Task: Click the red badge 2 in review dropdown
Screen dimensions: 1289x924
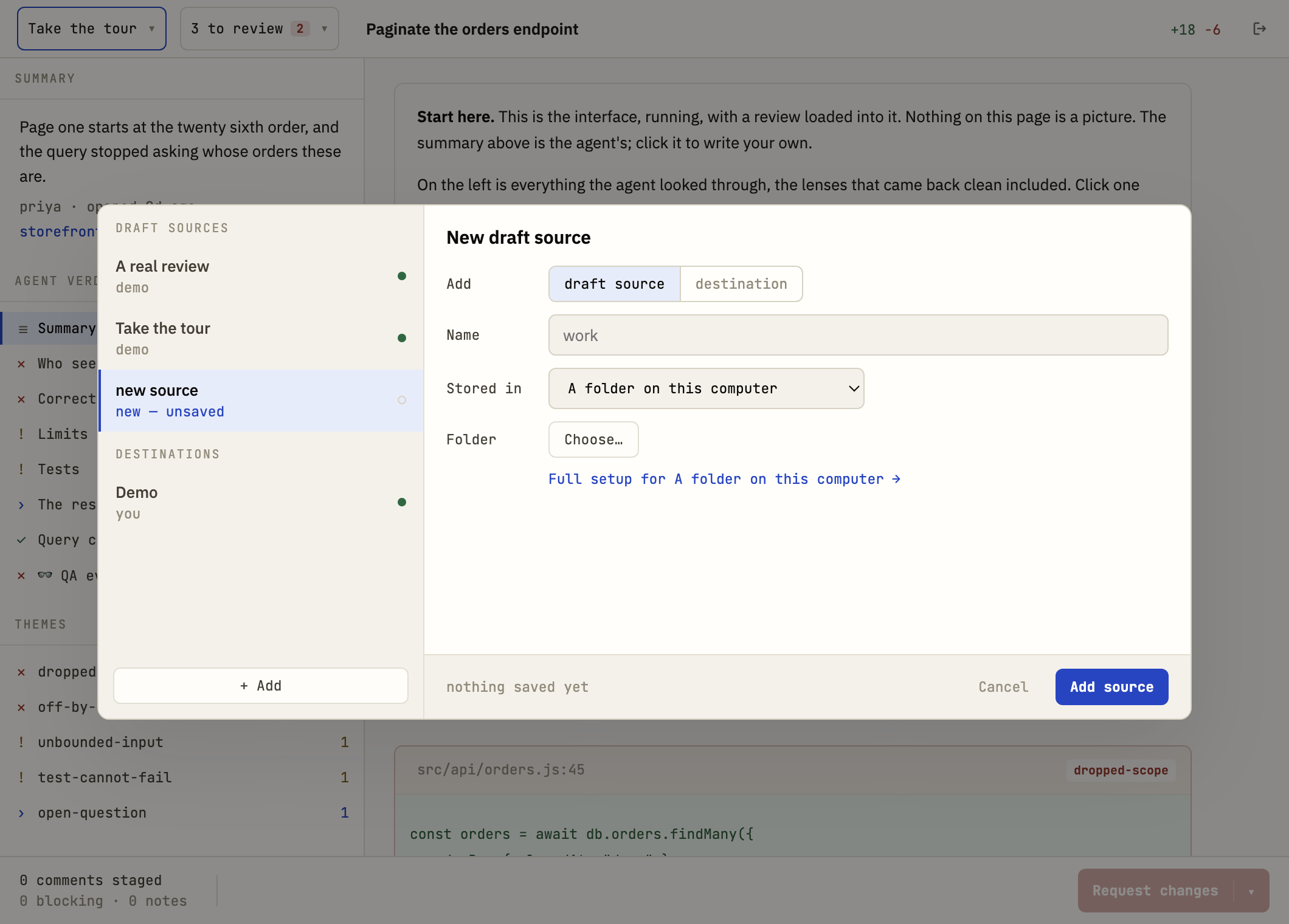Action: (300, 29)
